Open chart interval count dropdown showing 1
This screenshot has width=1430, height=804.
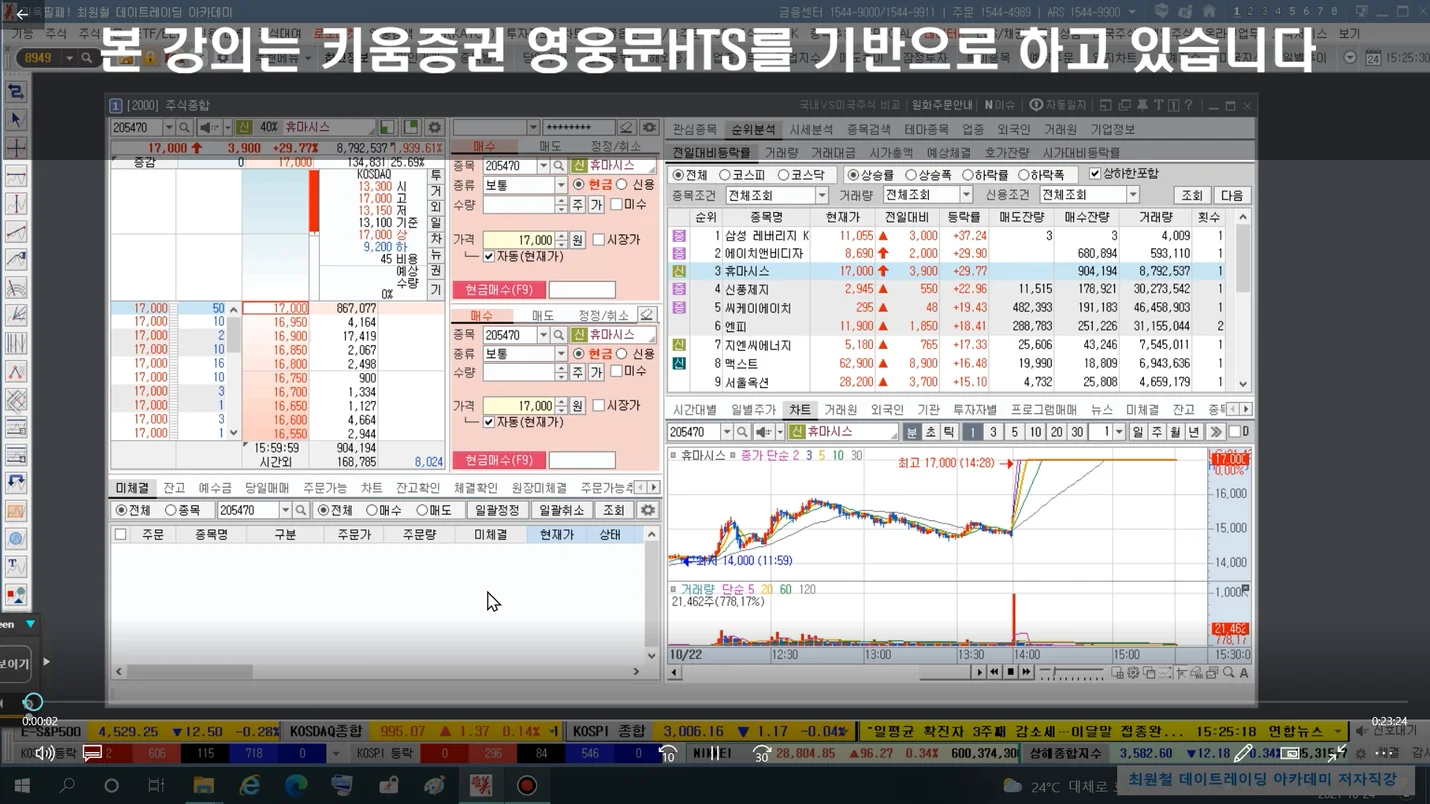[x=1119, y=432]
